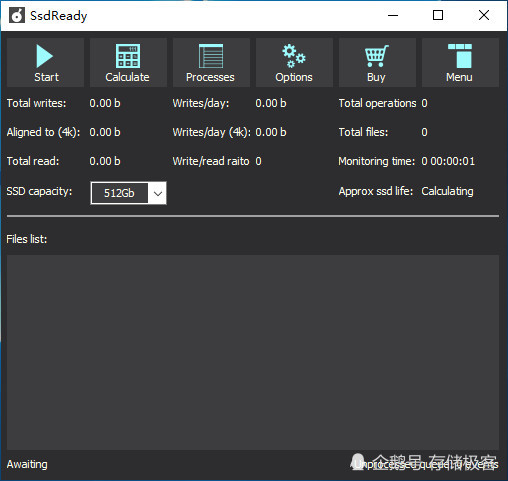Click inside the empty Files list area

click(x=253, y=352)
